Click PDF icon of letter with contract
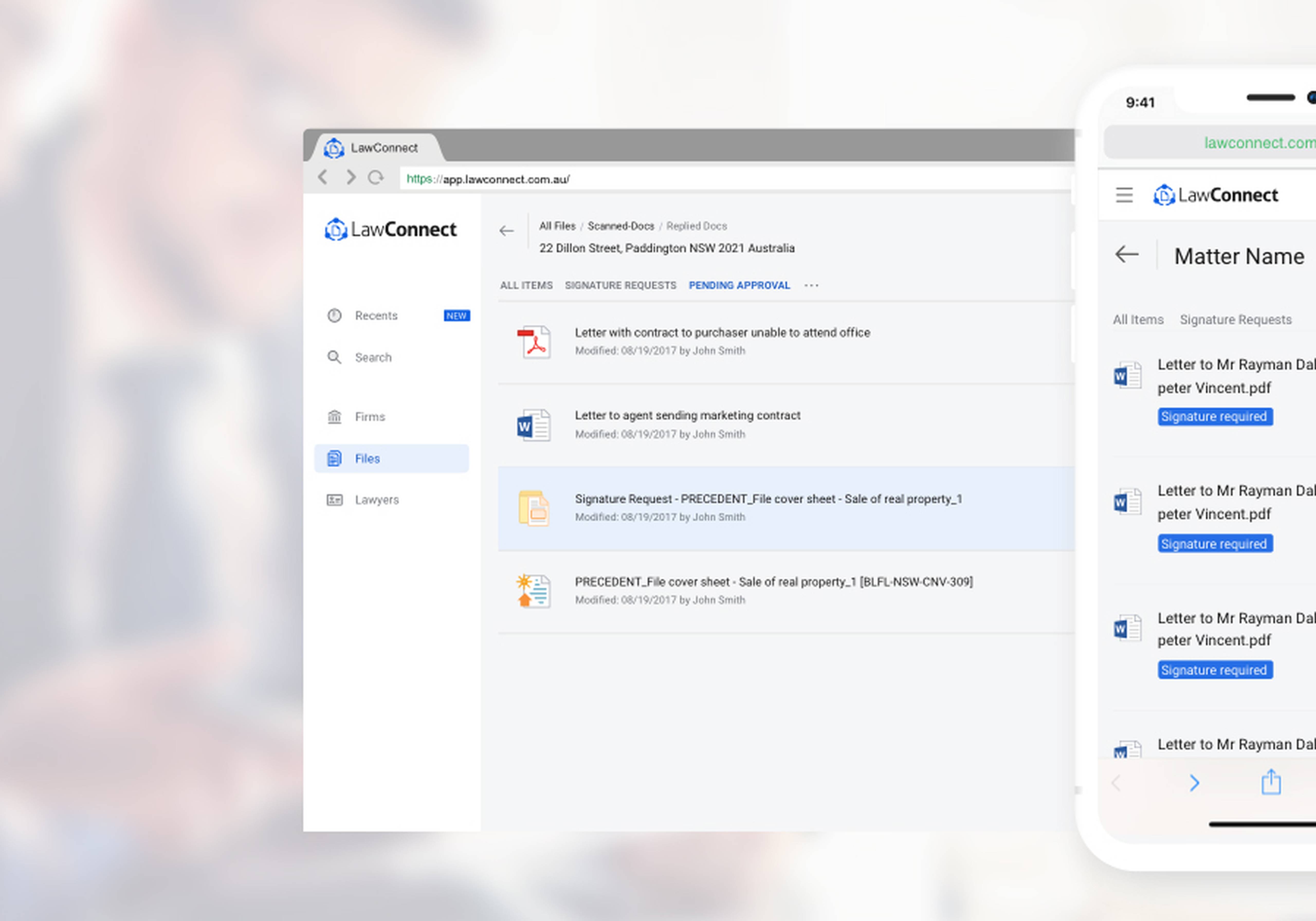1316x921 pixels. 534,342
